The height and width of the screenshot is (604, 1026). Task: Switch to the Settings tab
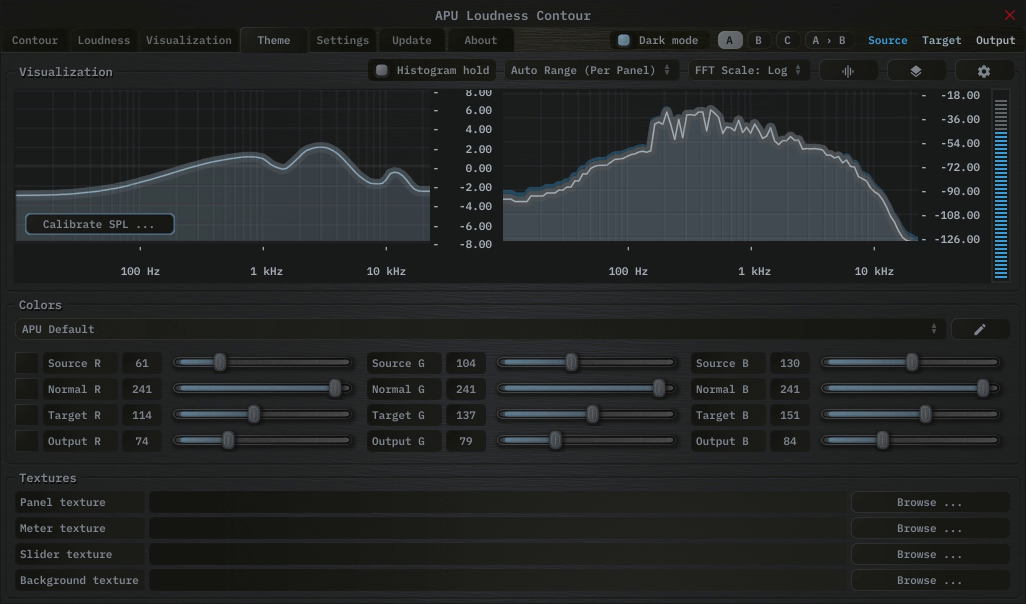tap(342, 41)
